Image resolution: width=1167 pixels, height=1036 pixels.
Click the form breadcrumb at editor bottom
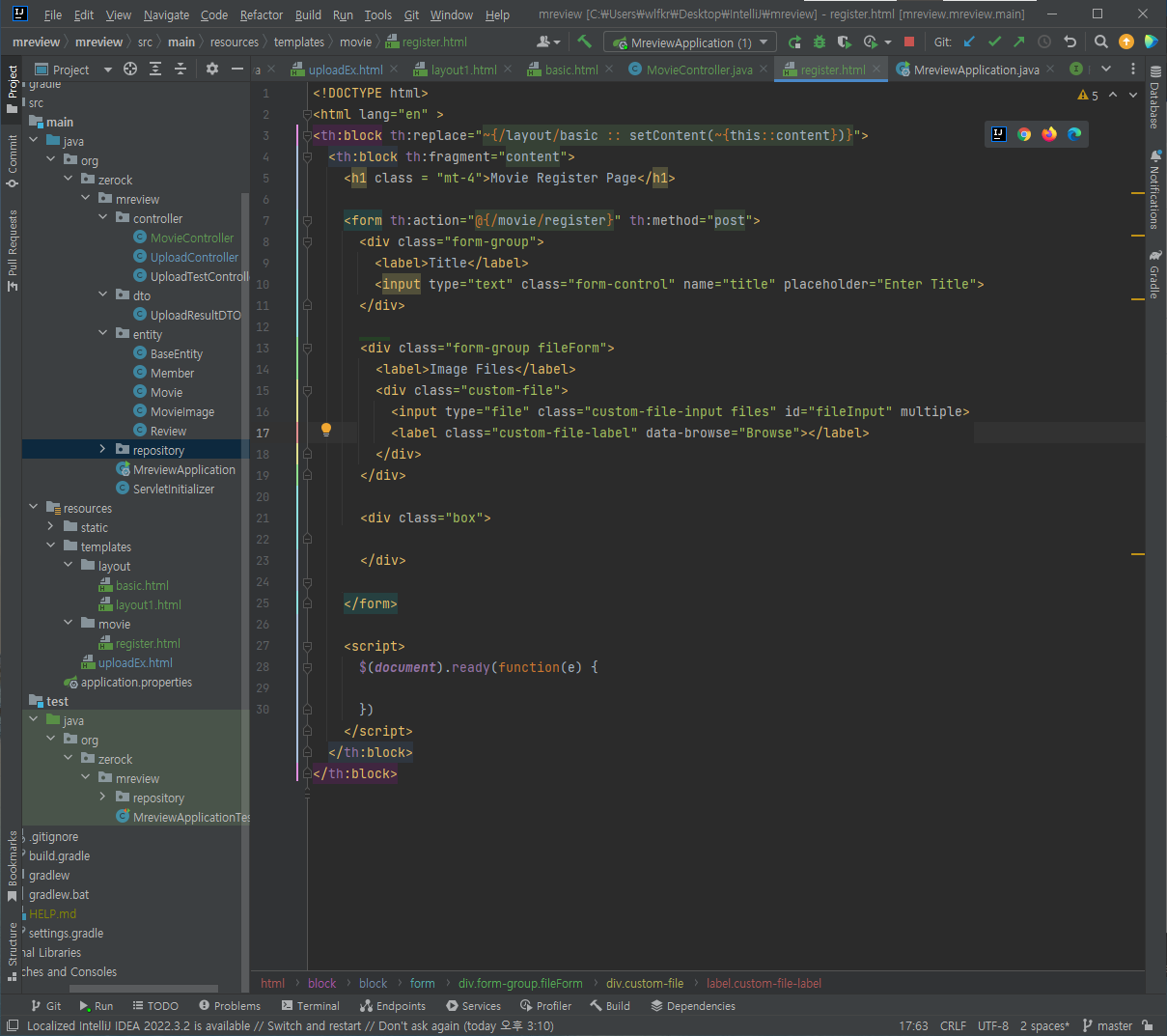coord(423,983)
